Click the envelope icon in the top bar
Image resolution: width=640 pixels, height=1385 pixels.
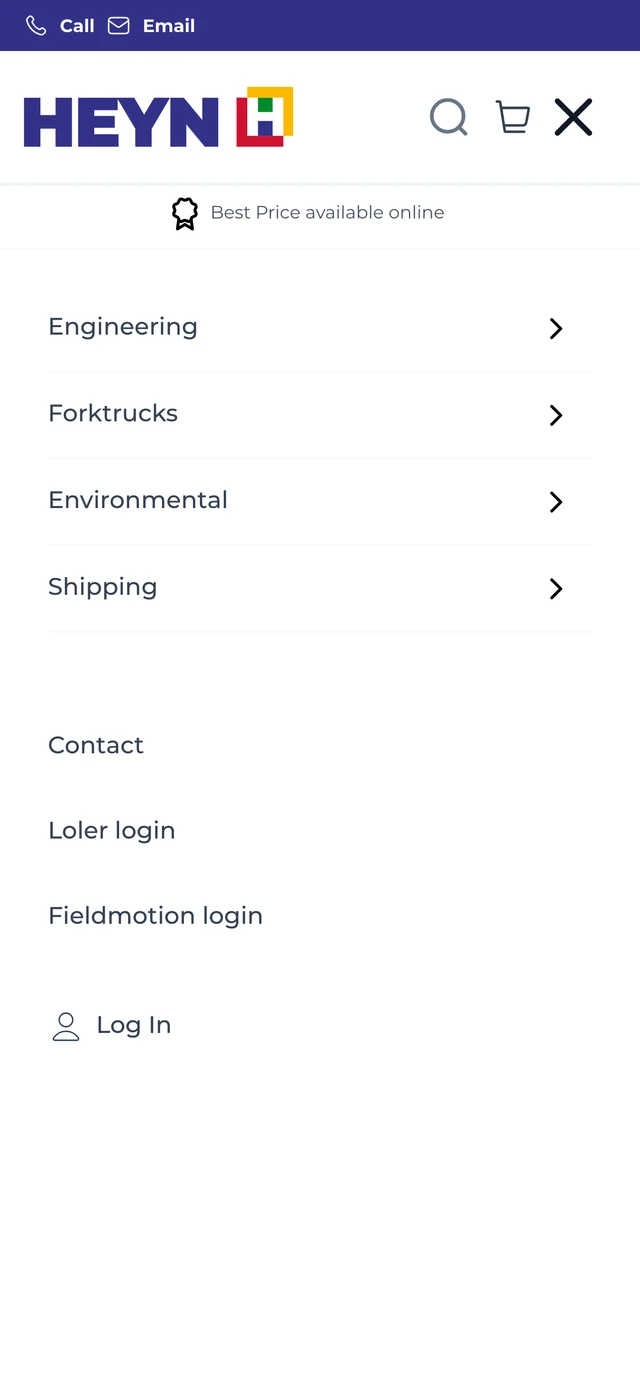pyautogui.click(x=119, y=26)
